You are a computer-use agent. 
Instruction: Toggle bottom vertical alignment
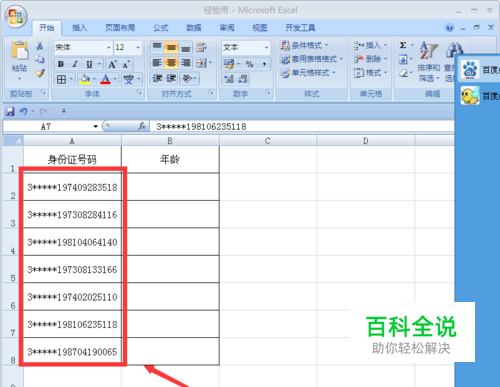click(x=185, y=47)
